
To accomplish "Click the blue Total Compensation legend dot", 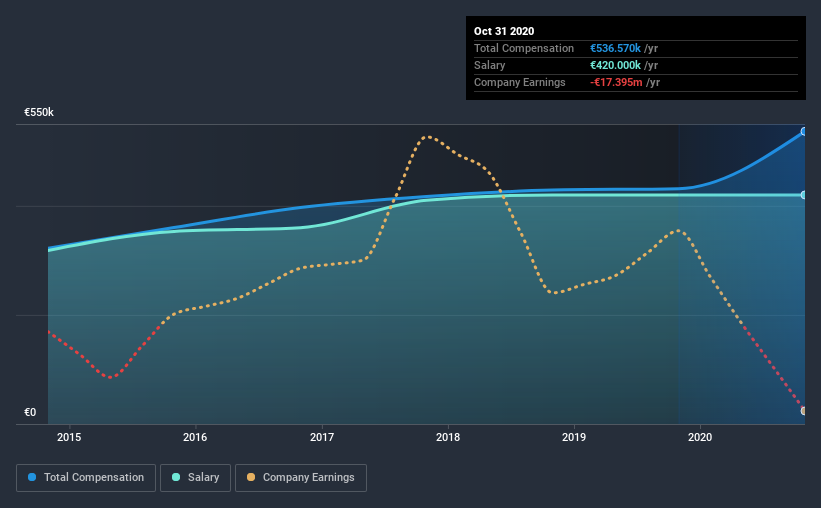I will (32, 477).
